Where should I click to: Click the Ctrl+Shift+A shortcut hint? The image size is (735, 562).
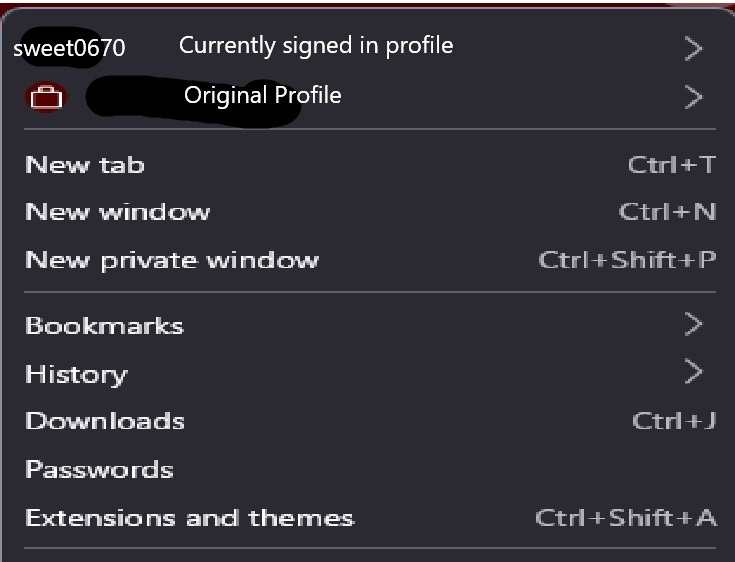tap(626, 518)
